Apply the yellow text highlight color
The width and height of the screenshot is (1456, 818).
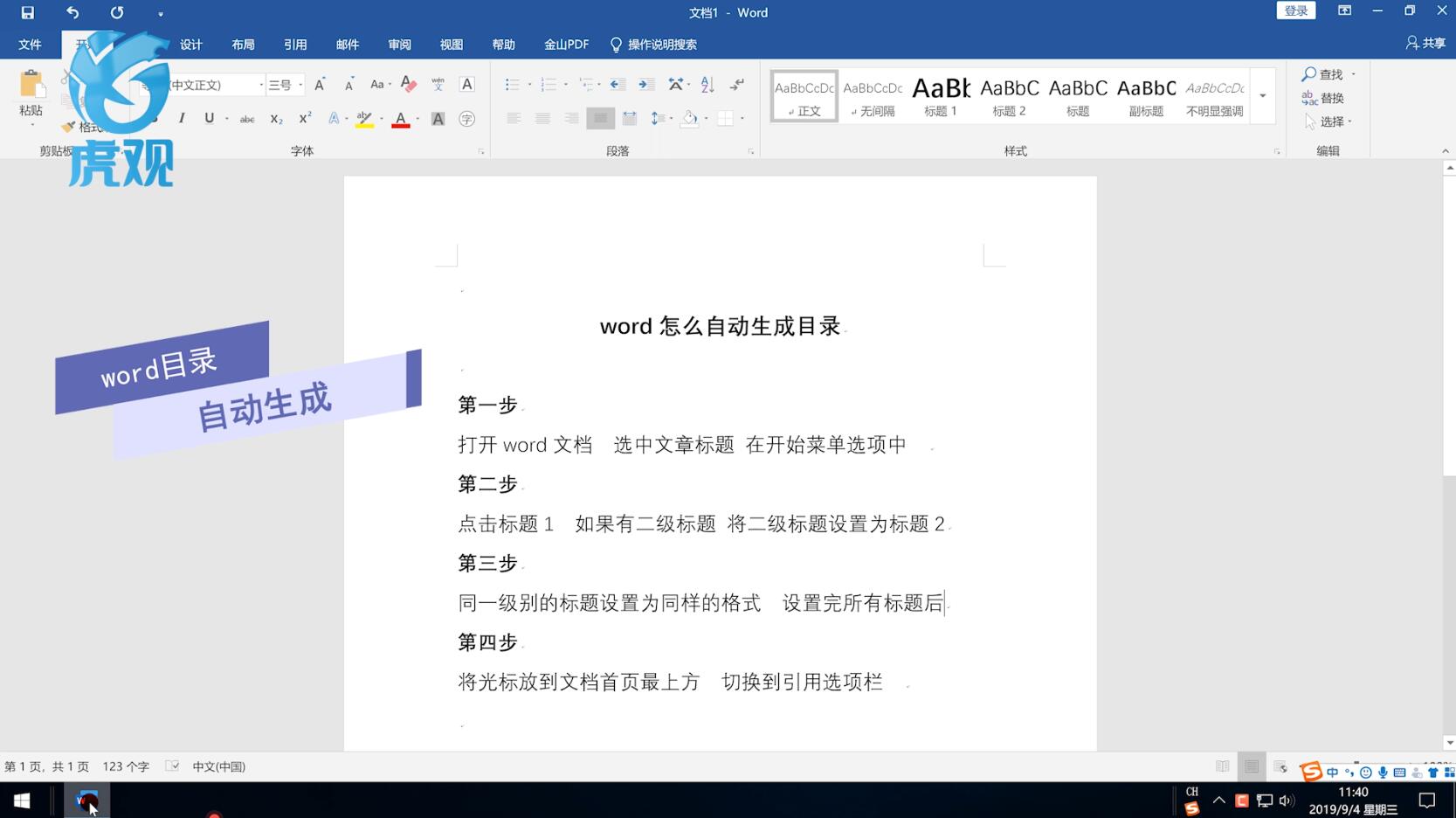click(365, 119)
